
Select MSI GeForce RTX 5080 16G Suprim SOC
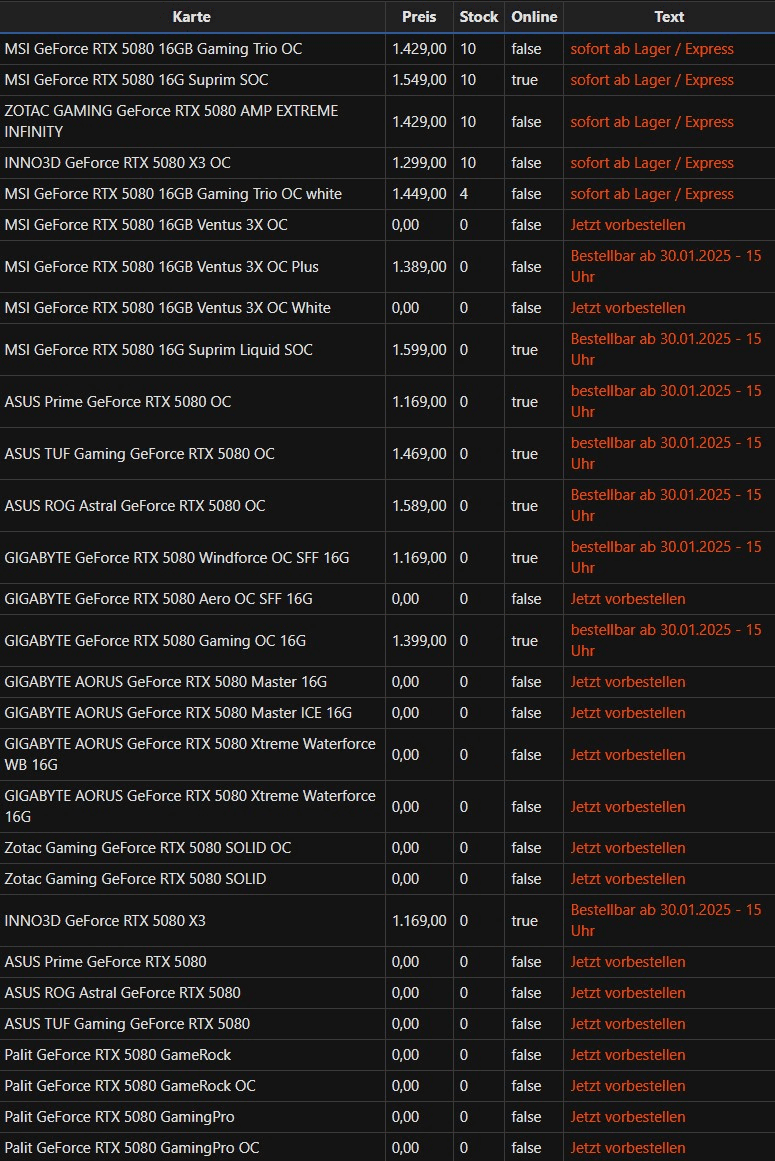click(x=136, y=80)
